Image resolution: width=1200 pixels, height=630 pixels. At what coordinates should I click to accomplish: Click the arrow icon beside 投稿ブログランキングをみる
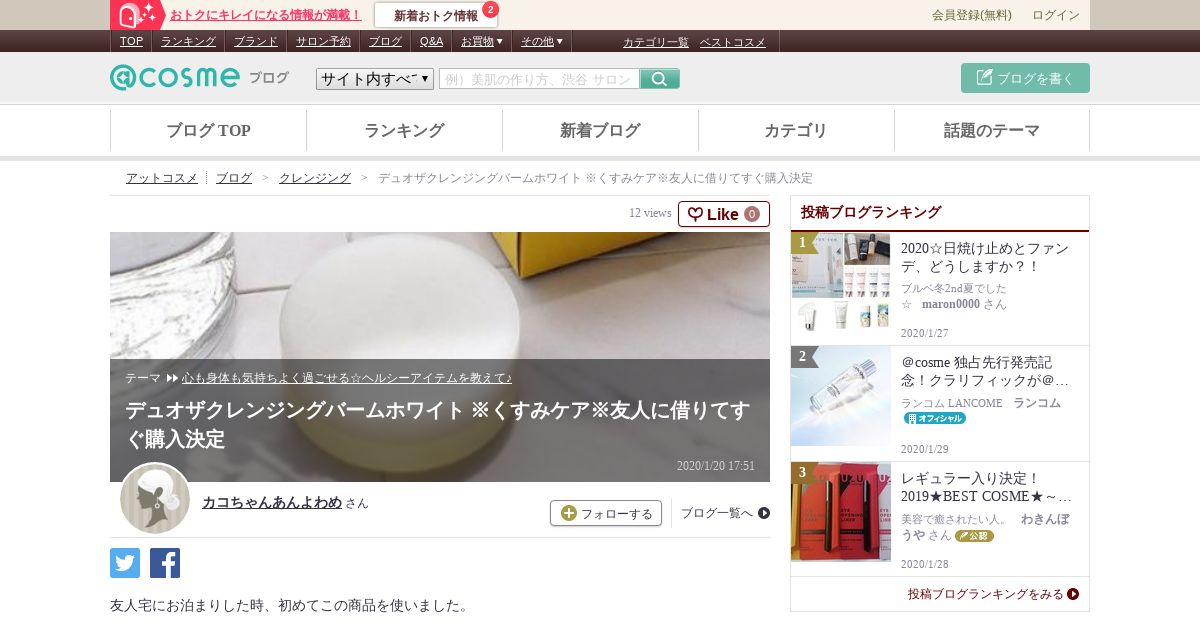click(x=1073, y=594)
